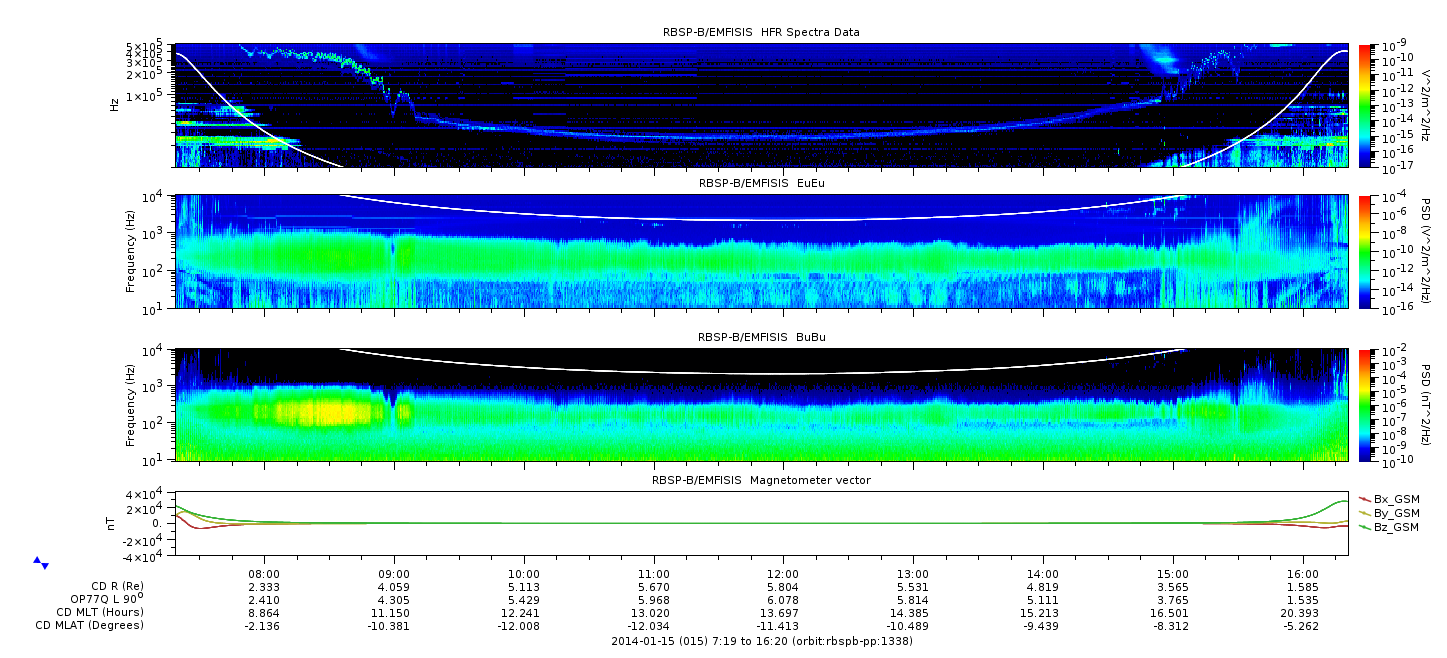Click the Magnetometer vector plot title

(761, 480)
